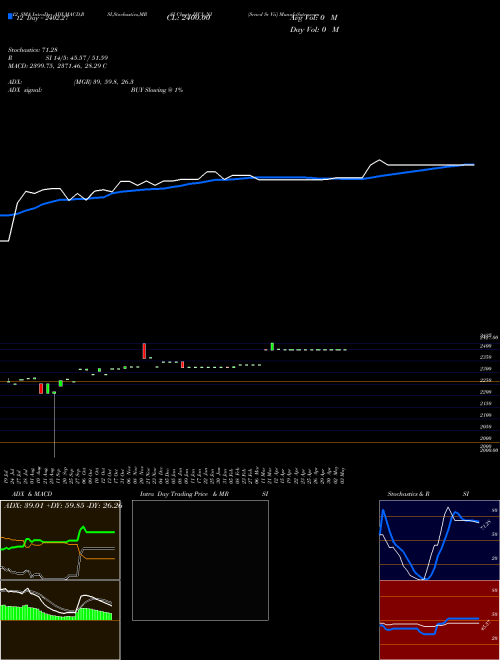Viewport: 500px width, 660px height.
Task: Click the 45.57 value on the red RSI chart
Action: click(x=486, y=625)
